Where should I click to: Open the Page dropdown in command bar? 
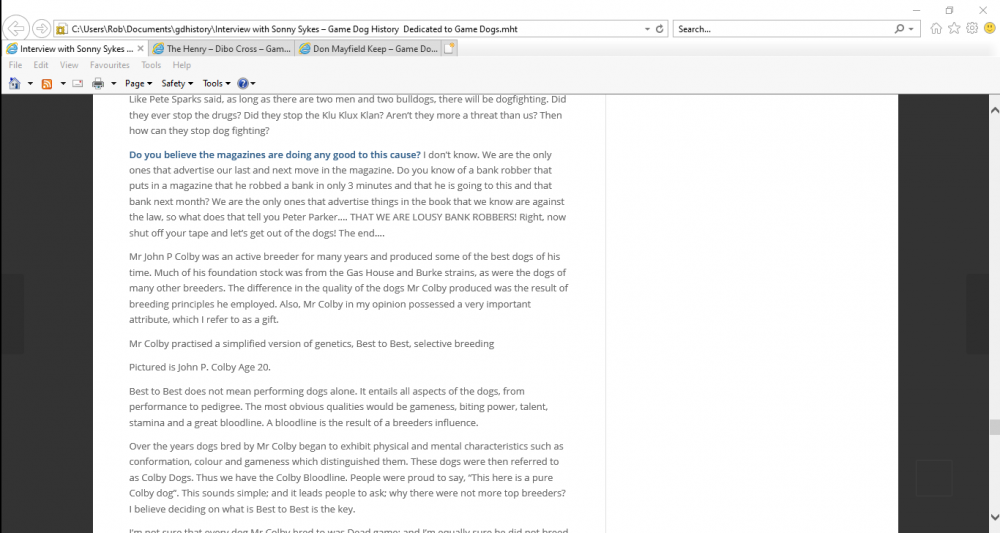pyautogui.click(x=138, y=84)
